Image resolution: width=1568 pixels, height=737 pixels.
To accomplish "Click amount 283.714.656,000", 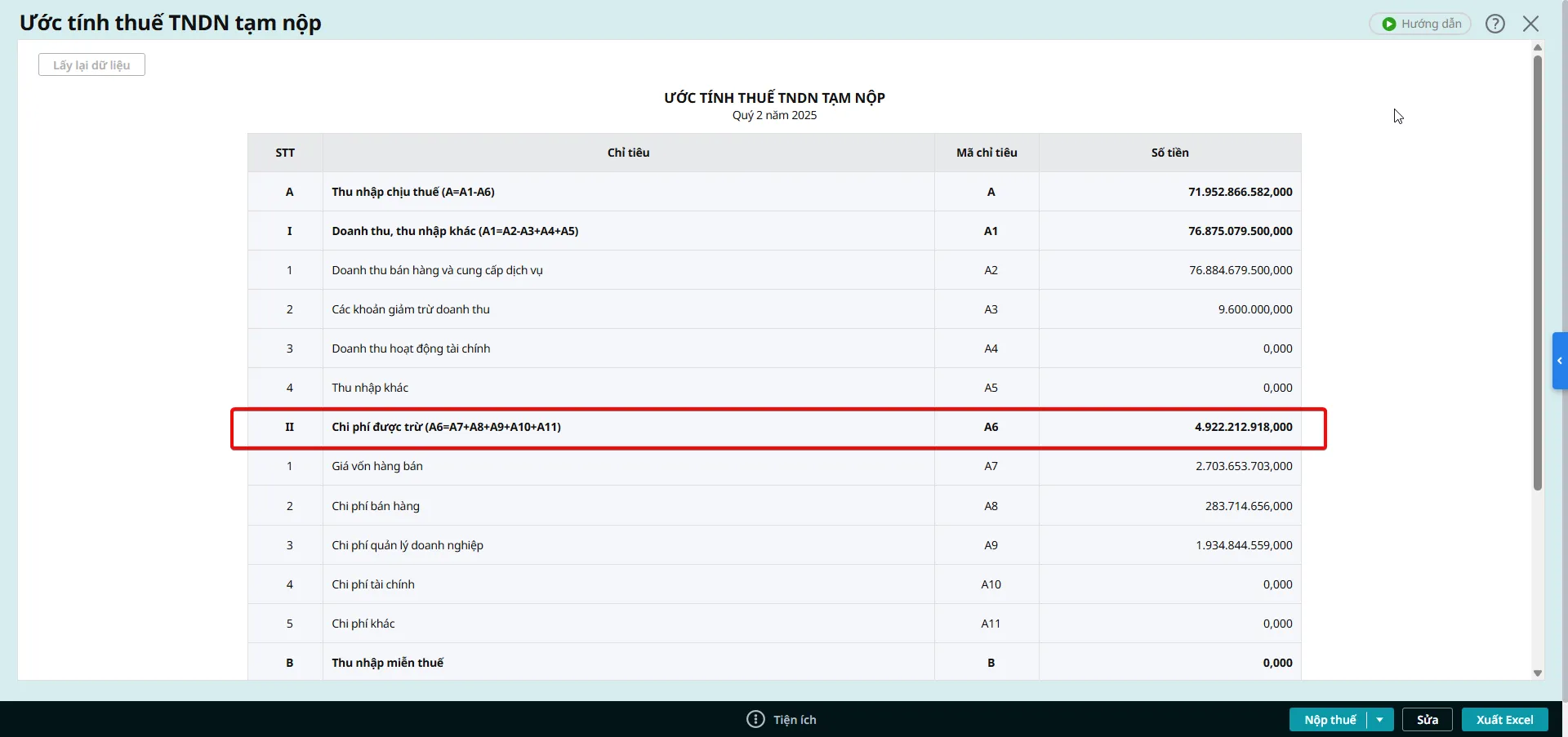I will click(1249, 506).
